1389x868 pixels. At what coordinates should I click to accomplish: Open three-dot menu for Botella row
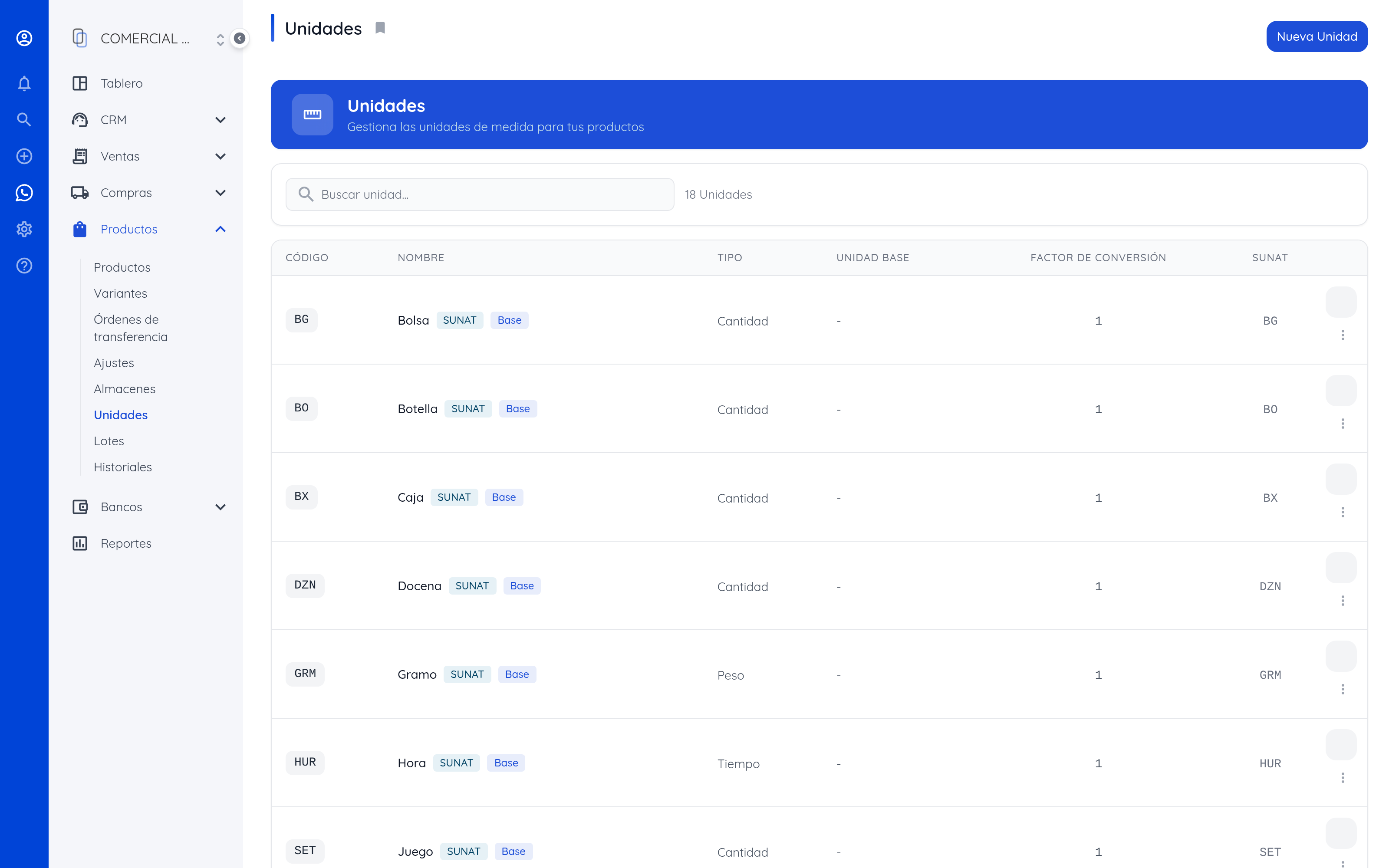point(1343,423)
